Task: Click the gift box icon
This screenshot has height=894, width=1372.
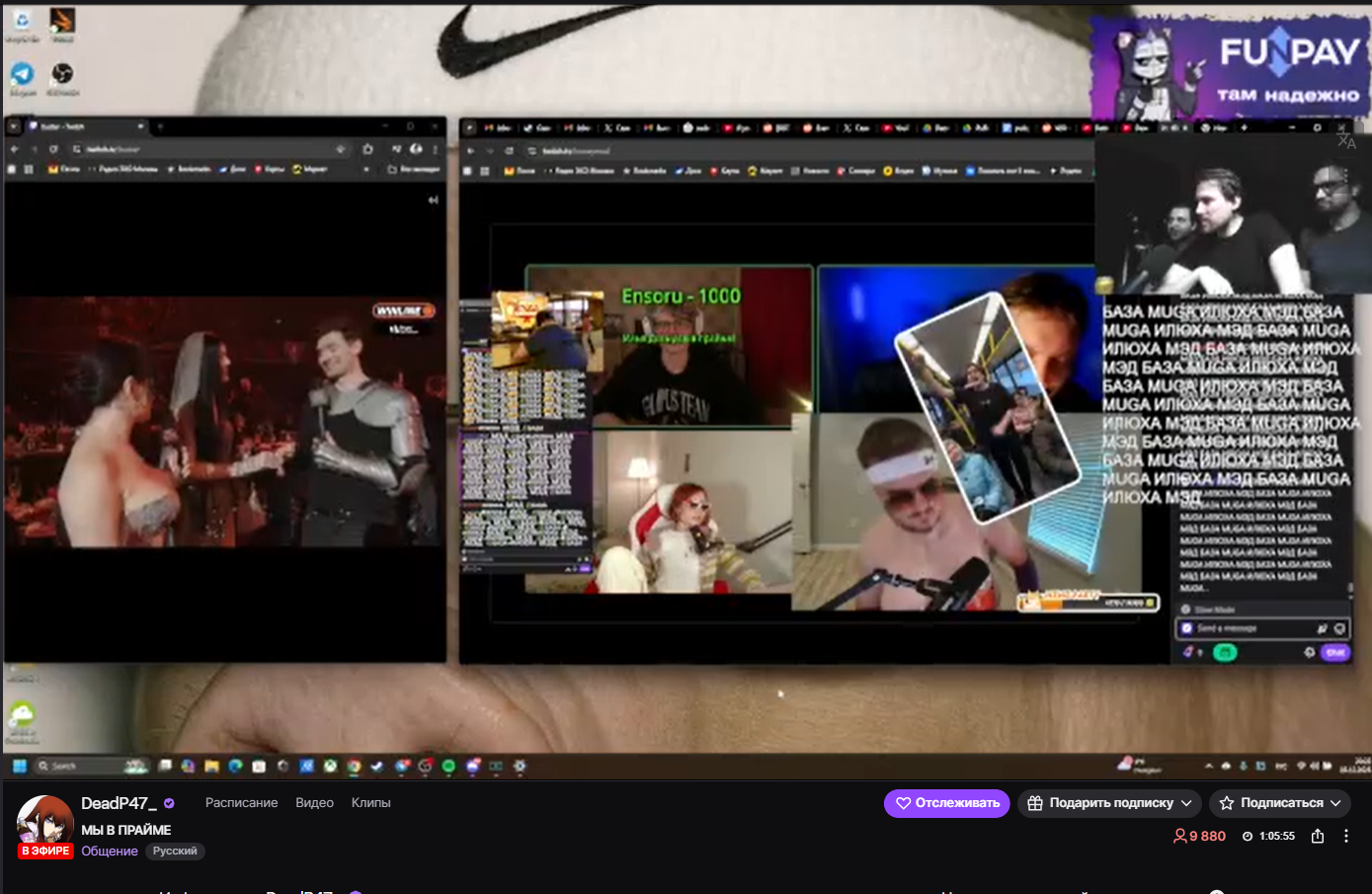Action: (x=1035, y=803)
